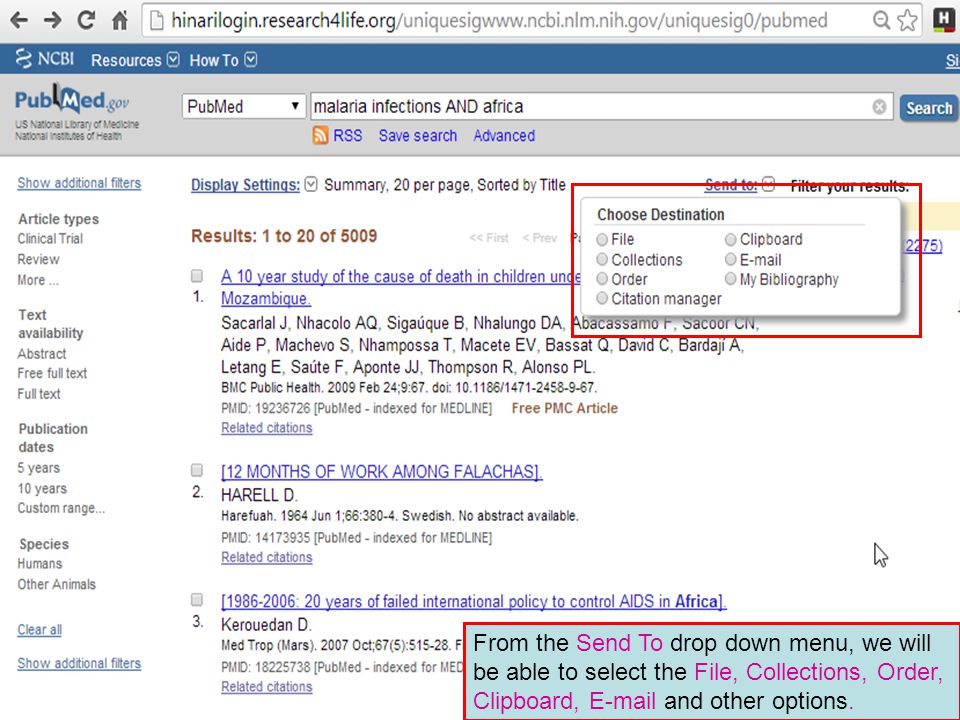Screen dimensions: 960x720
Task: Filter by Full text availability
Action: coord(39,394)
